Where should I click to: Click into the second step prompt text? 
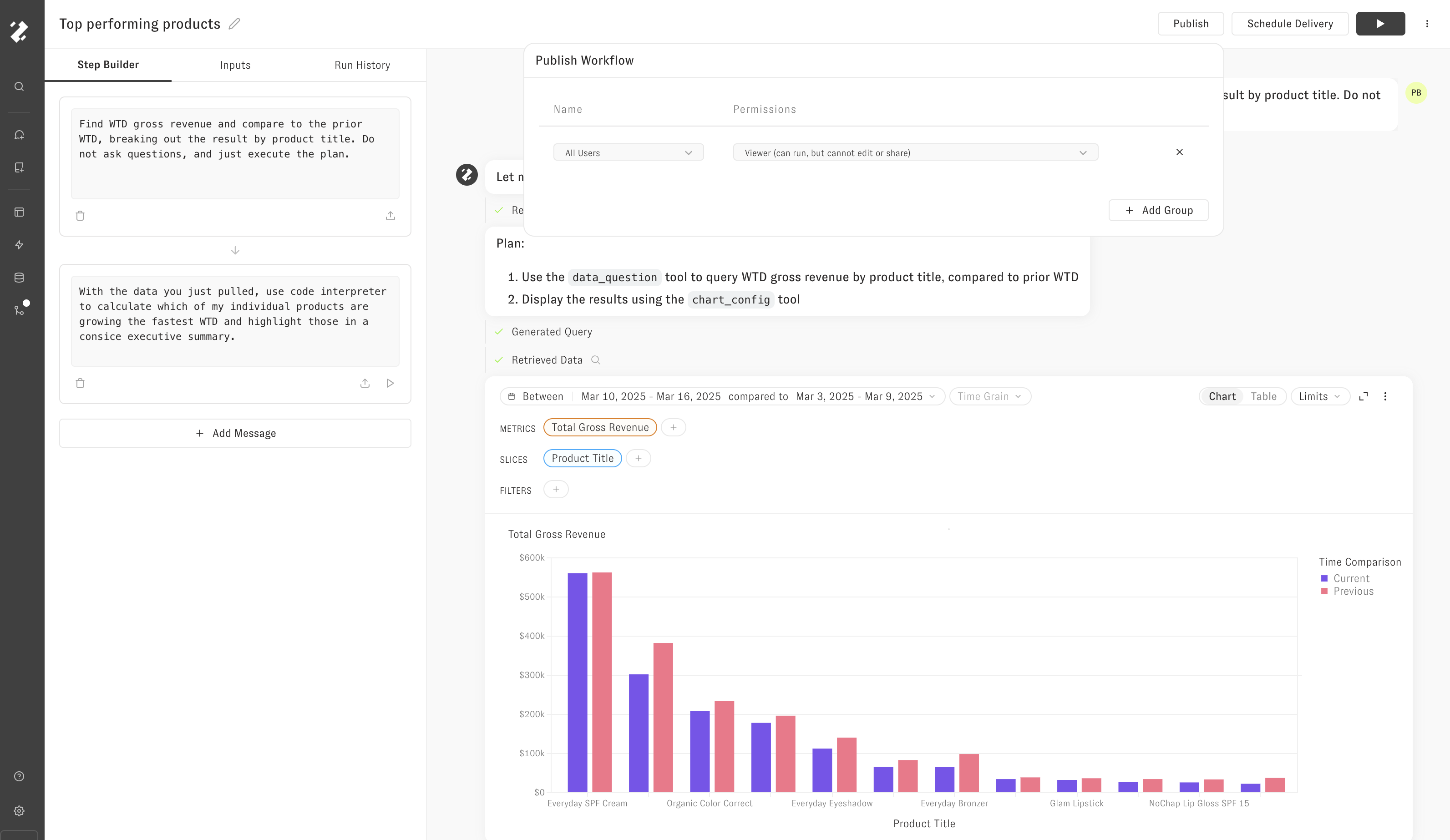(x=235, y=320)
